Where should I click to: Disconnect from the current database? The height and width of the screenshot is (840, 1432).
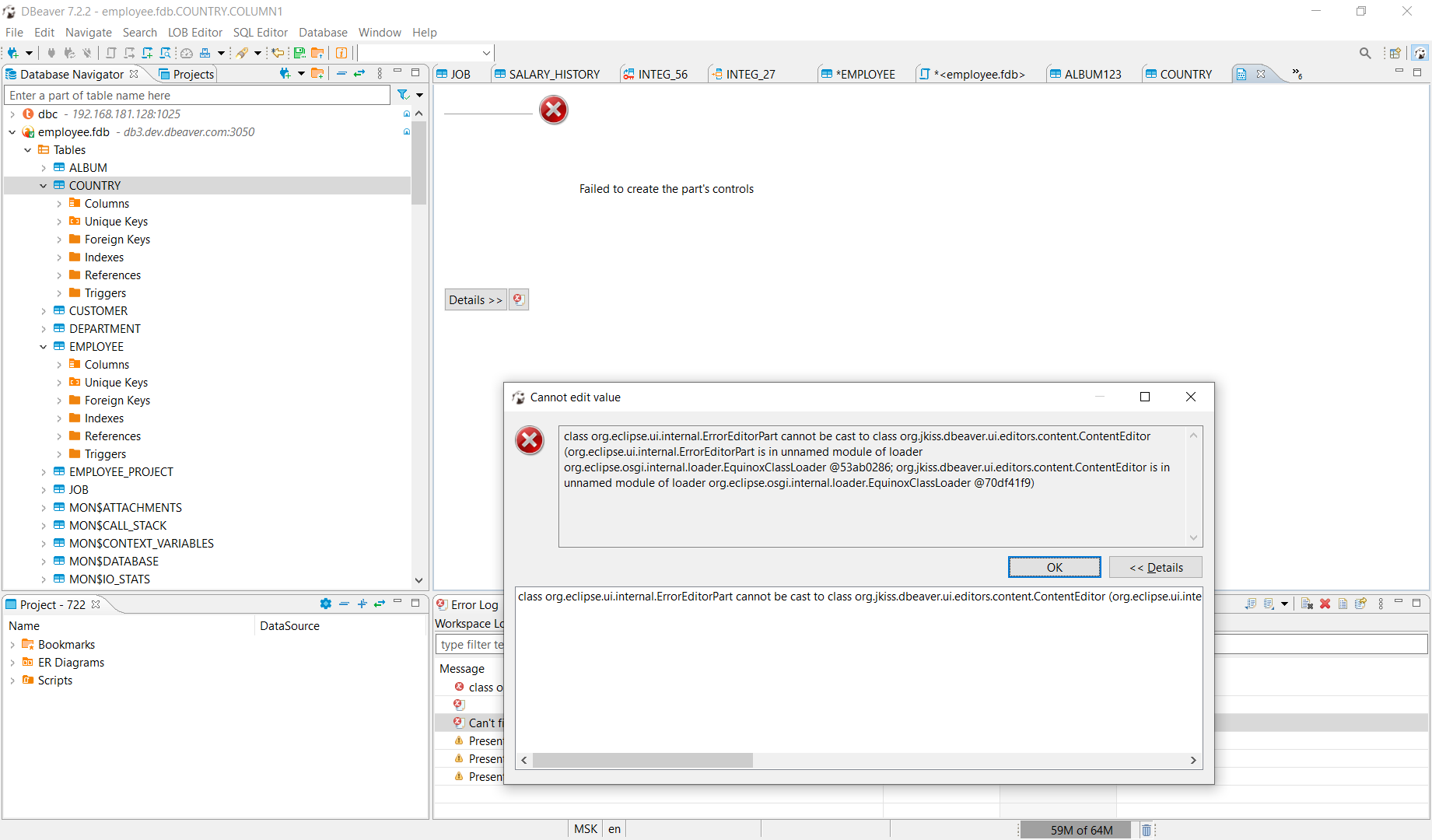(x=86, y=52)
